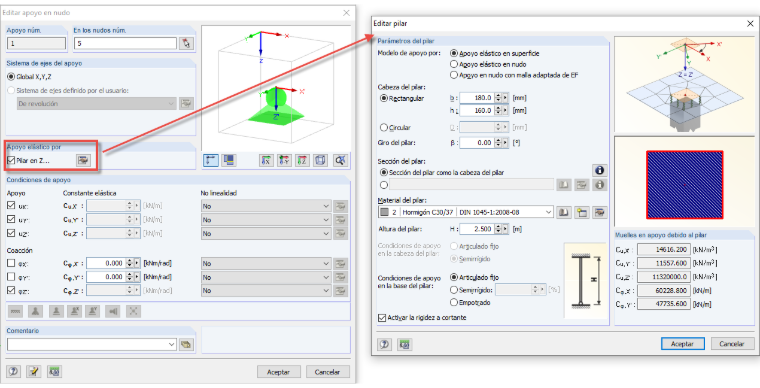760x388 pixels.
Task: Click the pick-node icon beside node number field
Action: [186, 44]
